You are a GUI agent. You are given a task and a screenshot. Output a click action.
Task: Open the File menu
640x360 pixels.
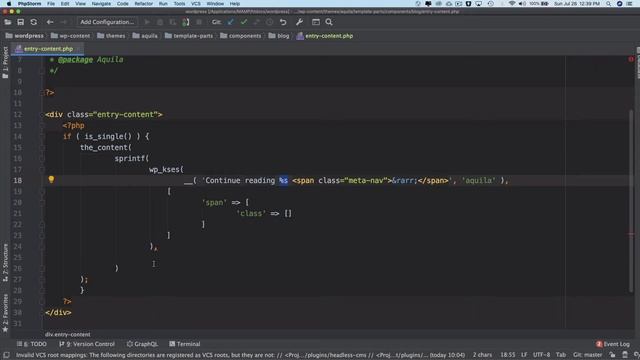point(51,4)
